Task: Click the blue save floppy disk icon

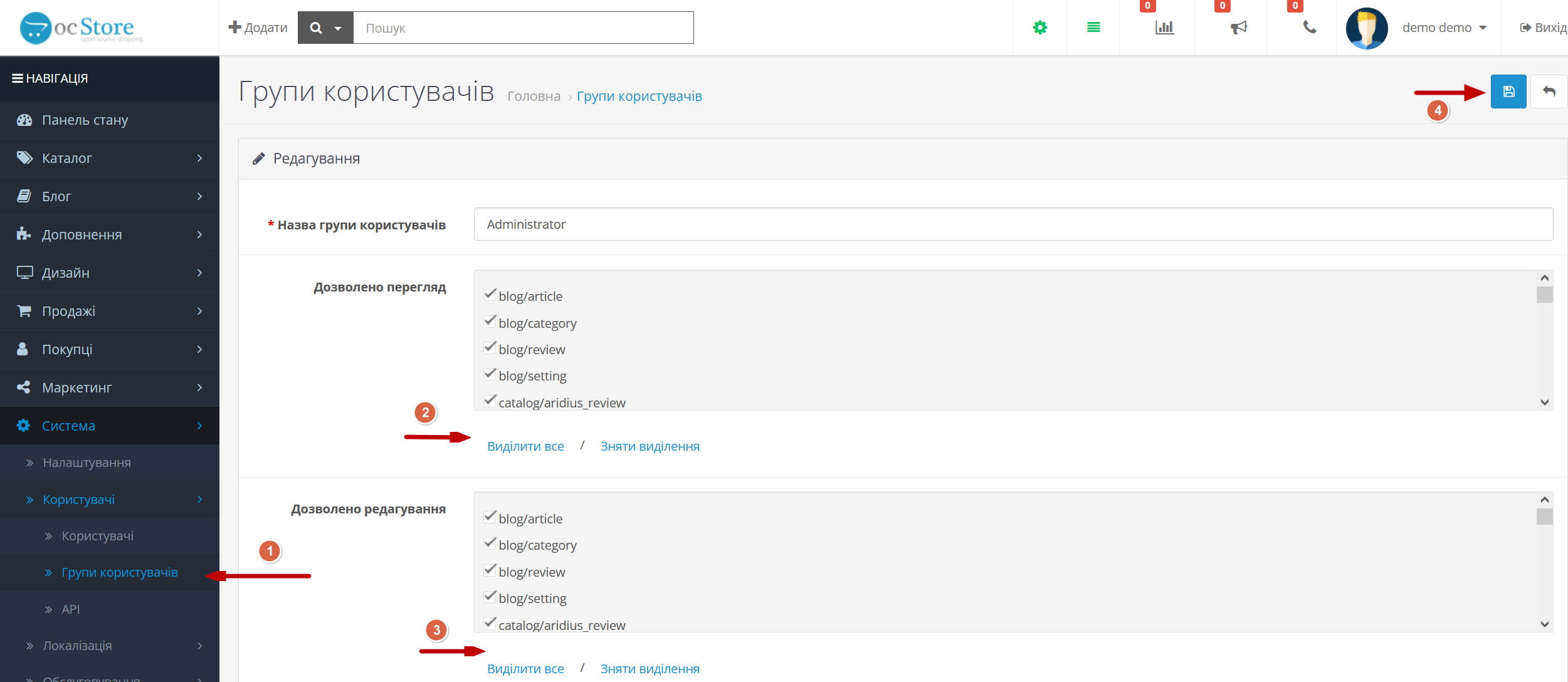Action: (1508, 92)
